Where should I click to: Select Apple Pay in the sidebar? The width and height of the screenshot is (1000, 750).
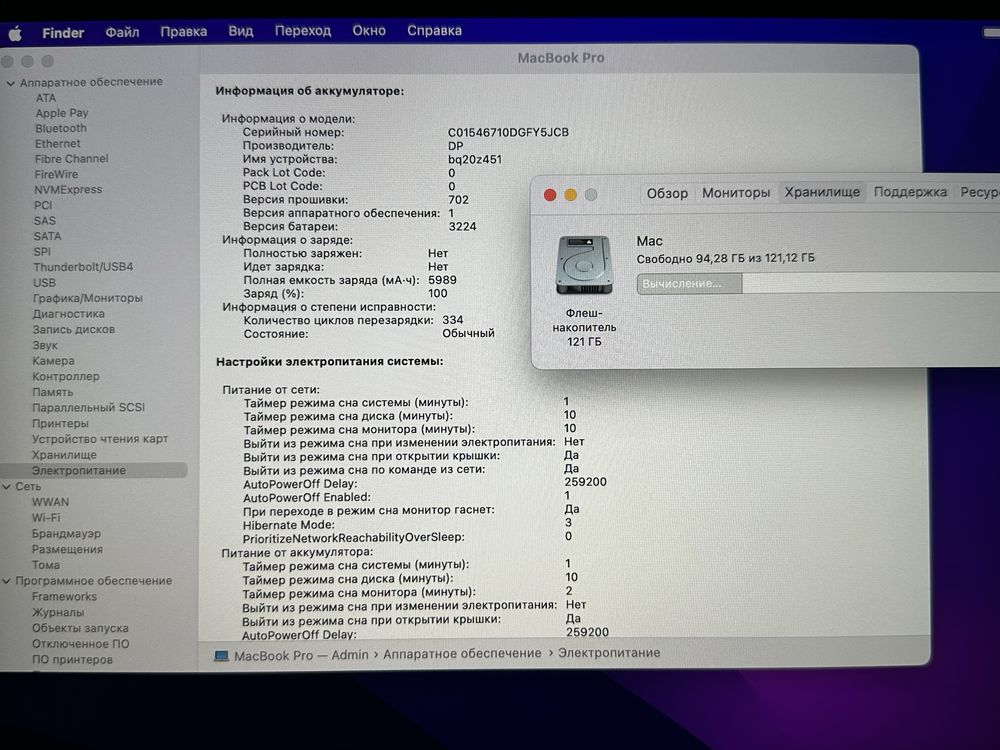point(62,113)
